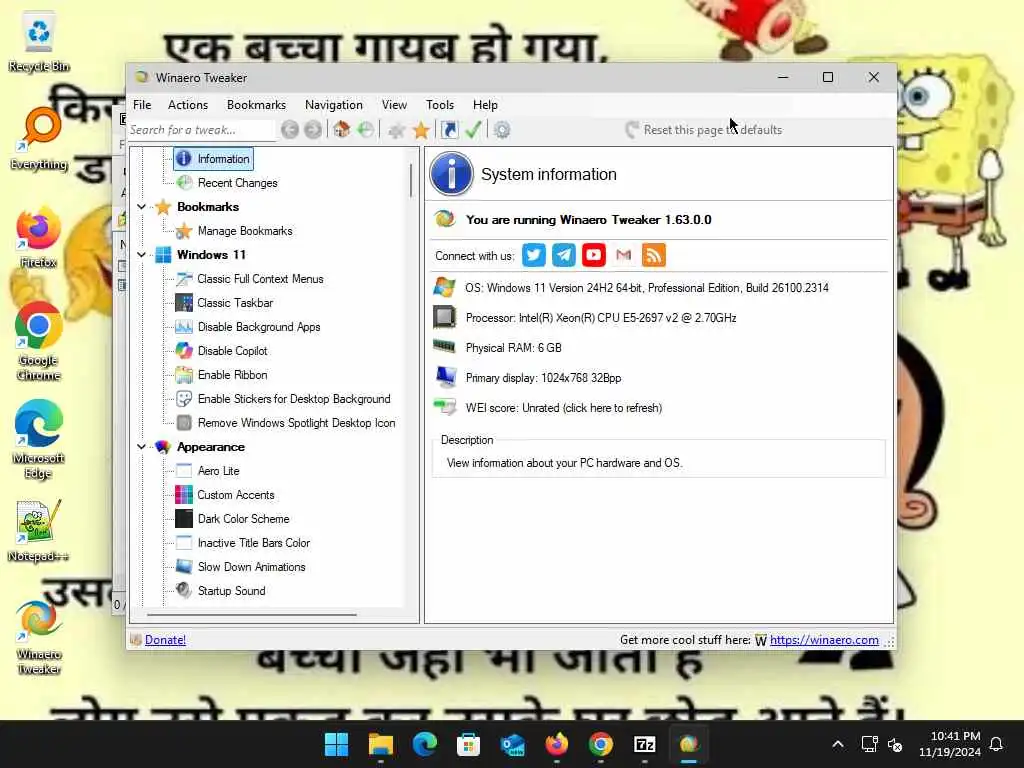Open the File menu
Image resolution: width=1024 pixels, height=768 pixels.
point(142,104)
